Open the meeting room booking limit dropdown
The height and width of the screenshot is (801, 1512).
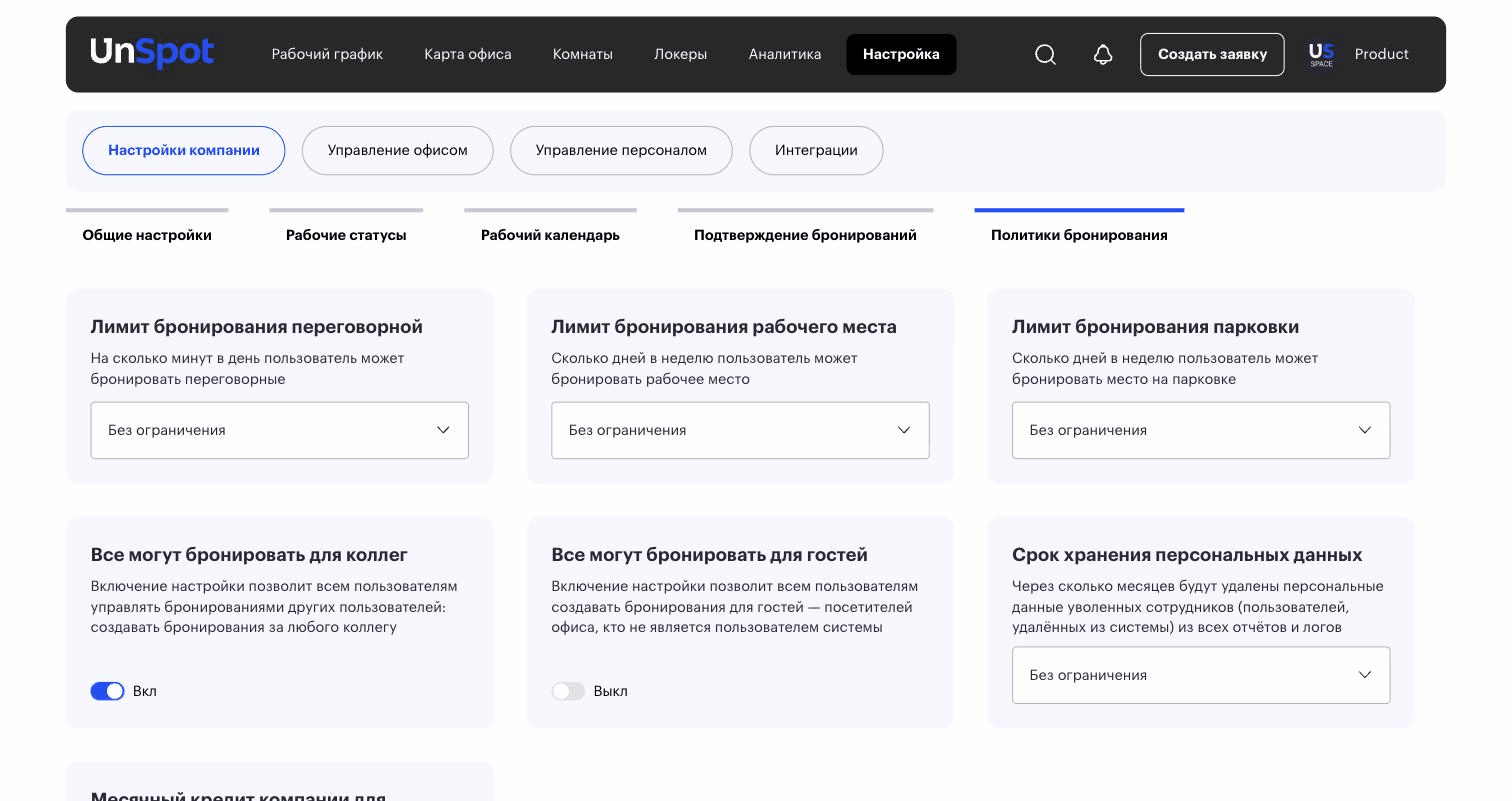coord(279,430)
